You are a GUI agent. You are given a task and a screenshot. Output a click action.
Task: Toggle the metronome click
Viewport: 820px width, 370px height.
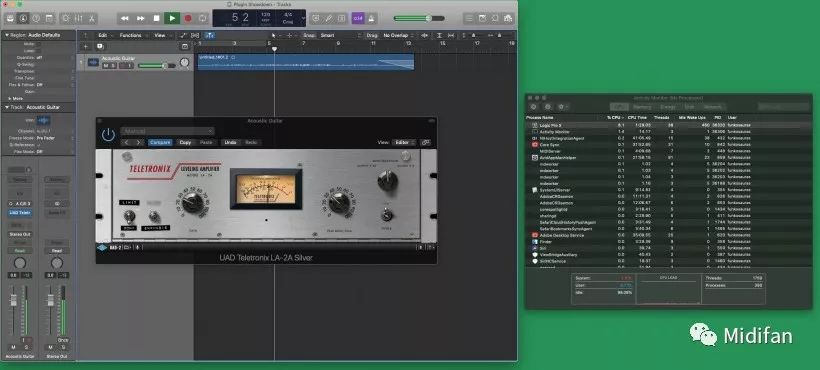pos(371,18)
